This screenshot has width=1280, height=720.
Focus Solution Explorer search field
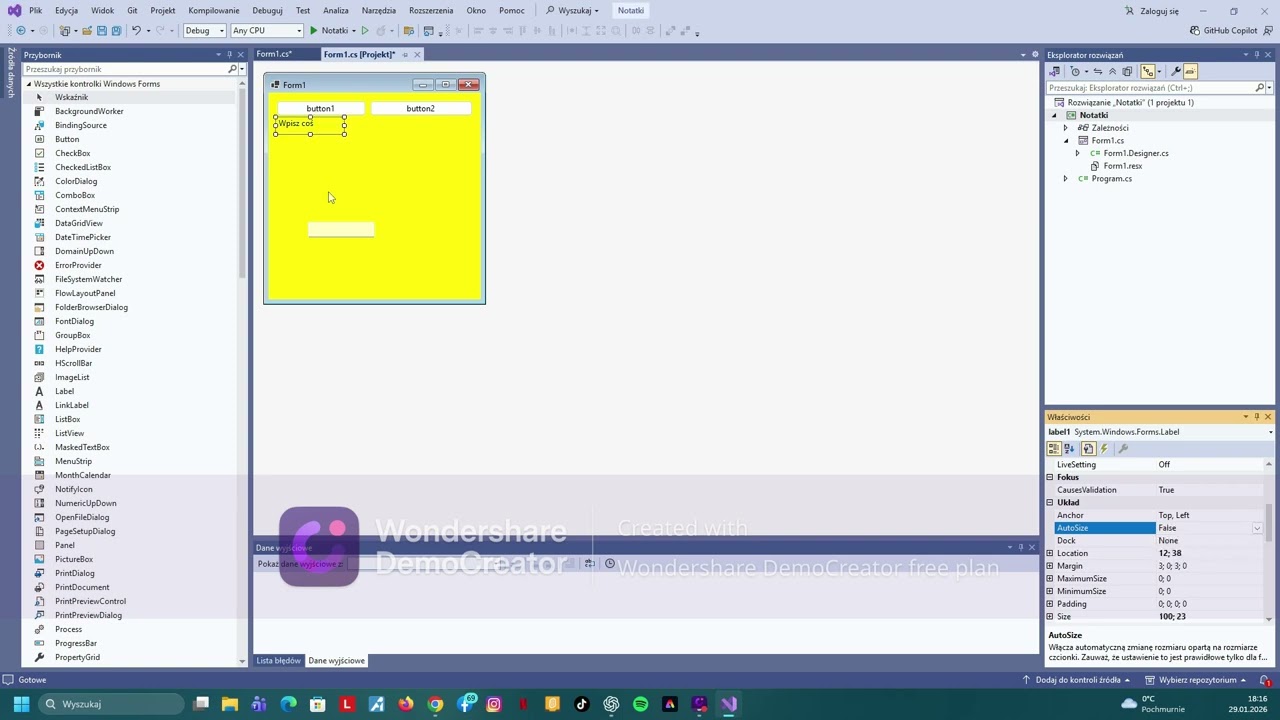(1150, 88)
